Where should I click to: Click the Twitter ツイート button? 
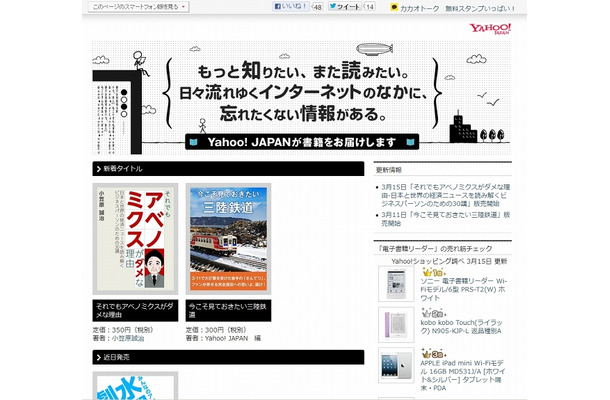pyautogui.click(x=345, y=6)
